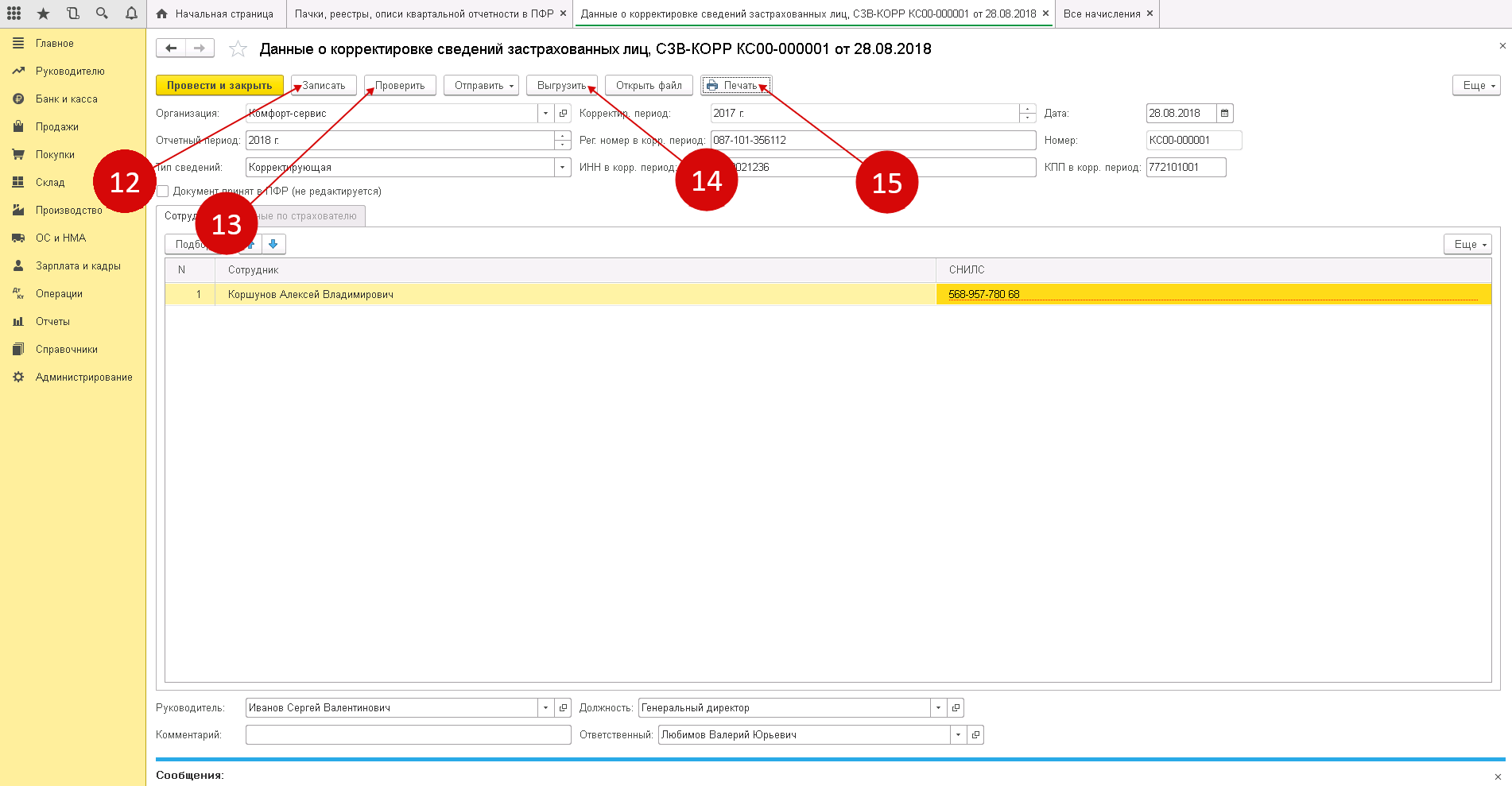Toggle Документ принят в ПФР checkbox
1512x786 pixels.
coord(163,192)
